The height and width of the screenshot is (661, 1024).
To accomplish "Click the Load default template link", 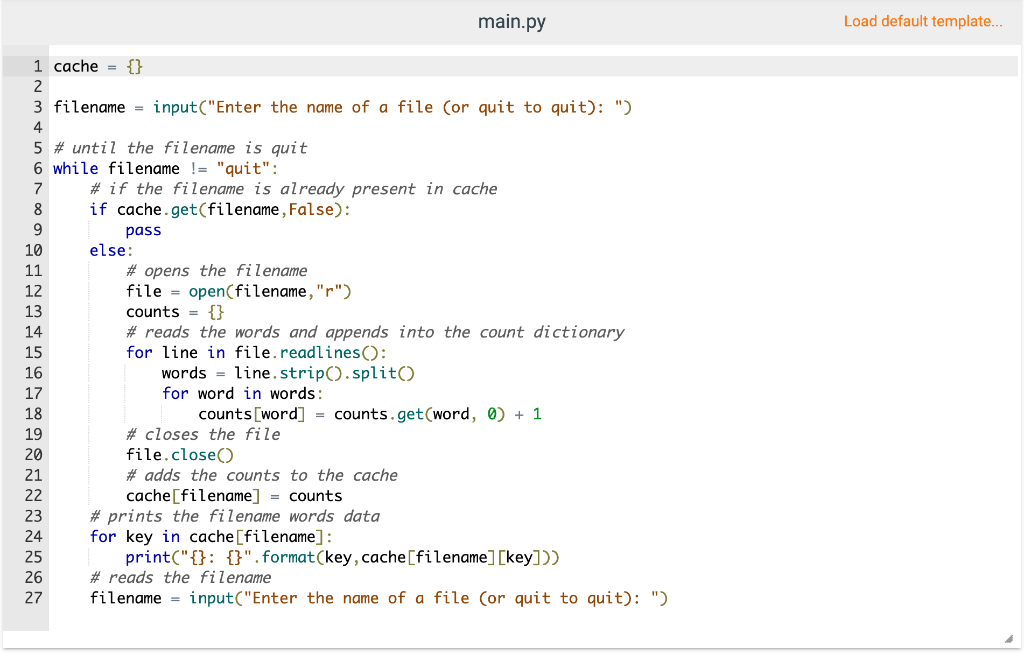I will (x=922, y=21).
